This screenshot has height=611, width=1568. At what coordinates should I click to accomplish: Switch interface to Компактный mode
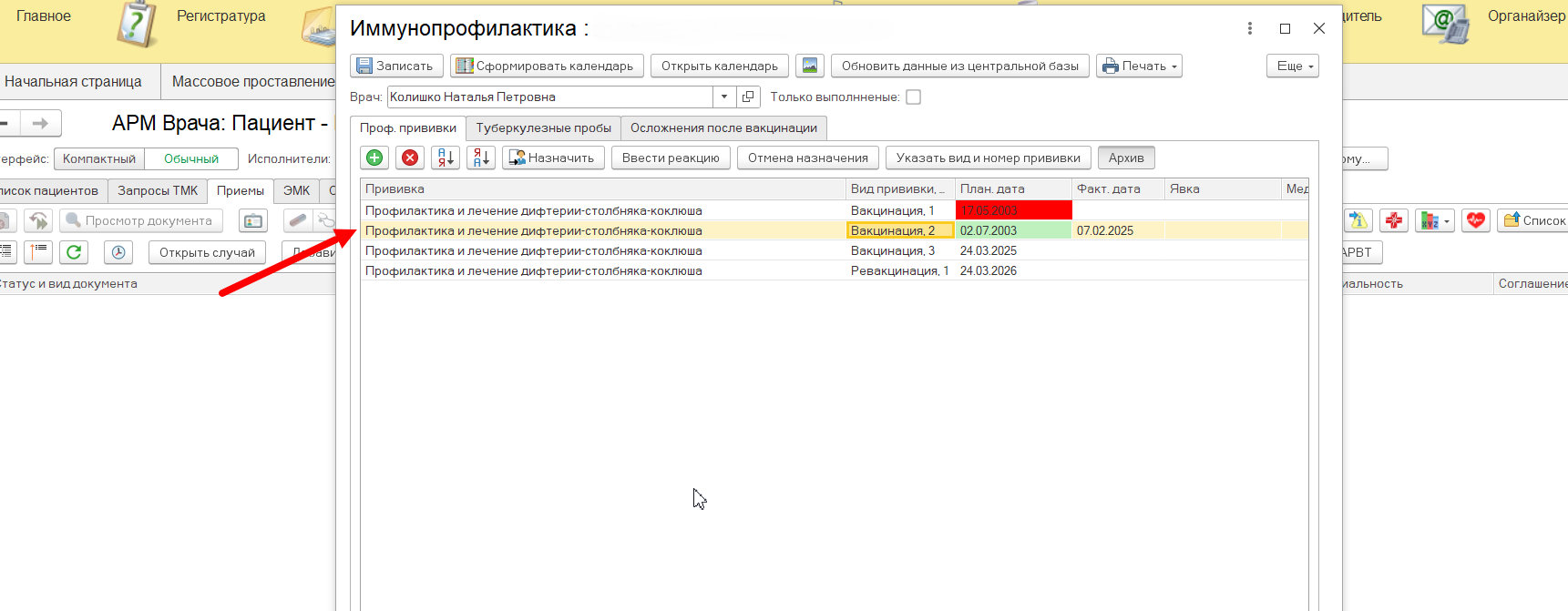99,158
